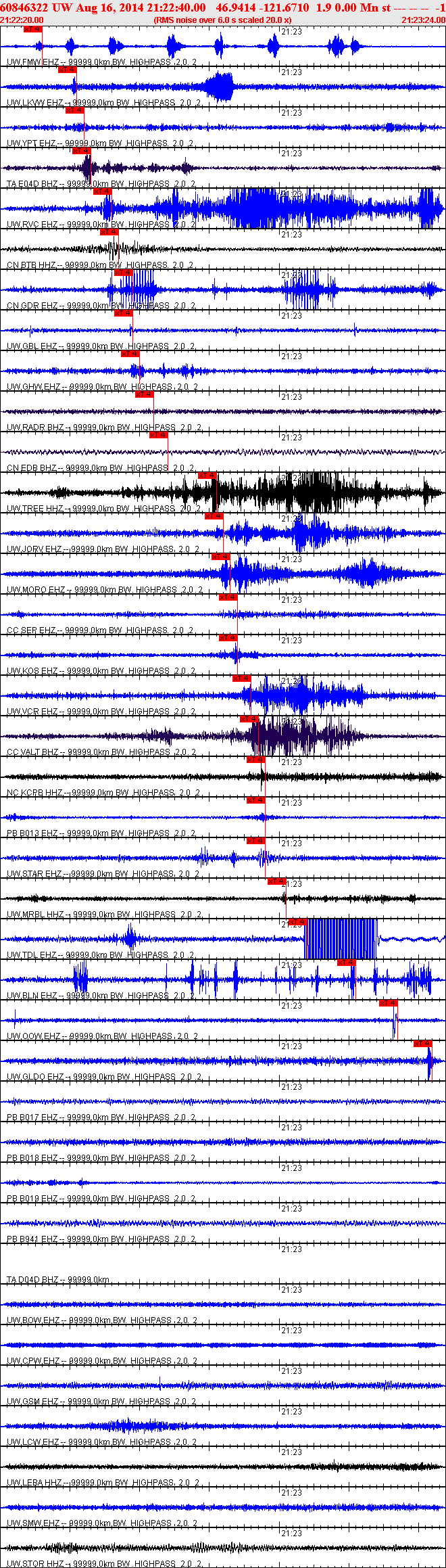Select the arrival pick on CN.BTB trace
Screen dimensions: 446x1568
pyautogui.click(x=109, y=232)
